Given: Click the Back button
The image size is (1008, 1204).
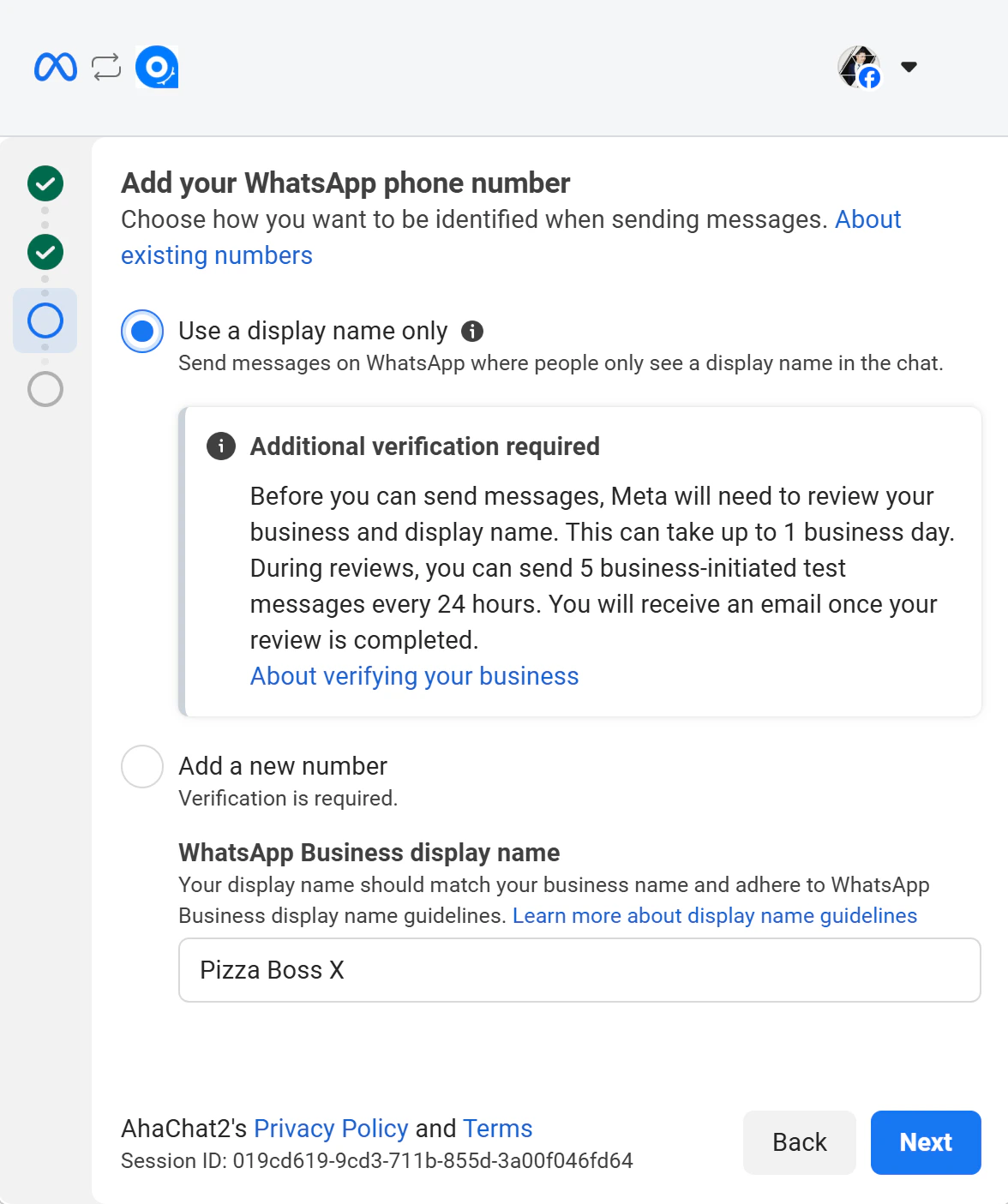Looking at the screenshot, I should coord(800,1142).
